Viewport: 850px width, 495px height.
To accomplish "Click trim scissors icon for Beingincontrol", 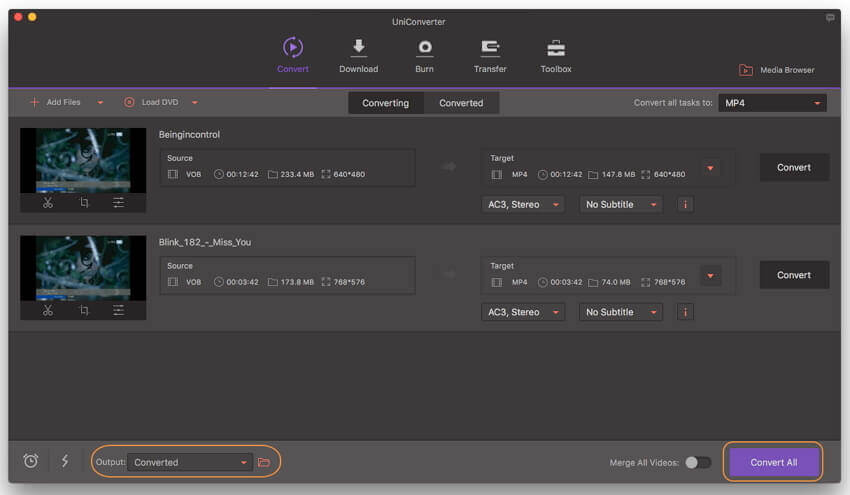I will pos(48,203).
